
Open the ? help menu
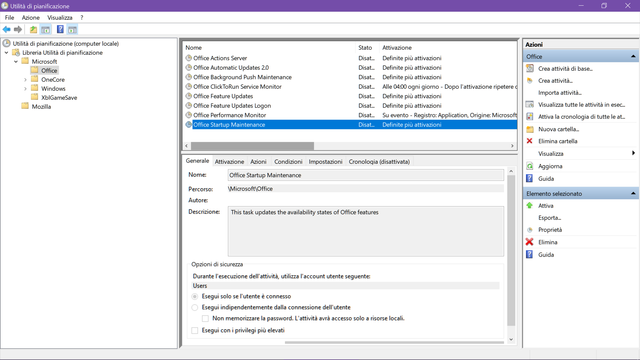(x=82, y=18)
